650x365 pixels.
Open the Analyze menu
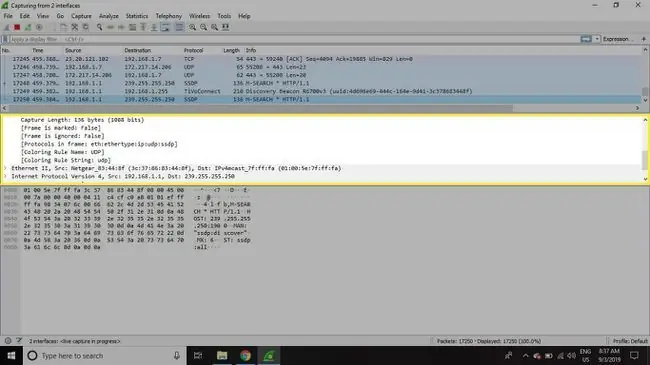[109, 16]
